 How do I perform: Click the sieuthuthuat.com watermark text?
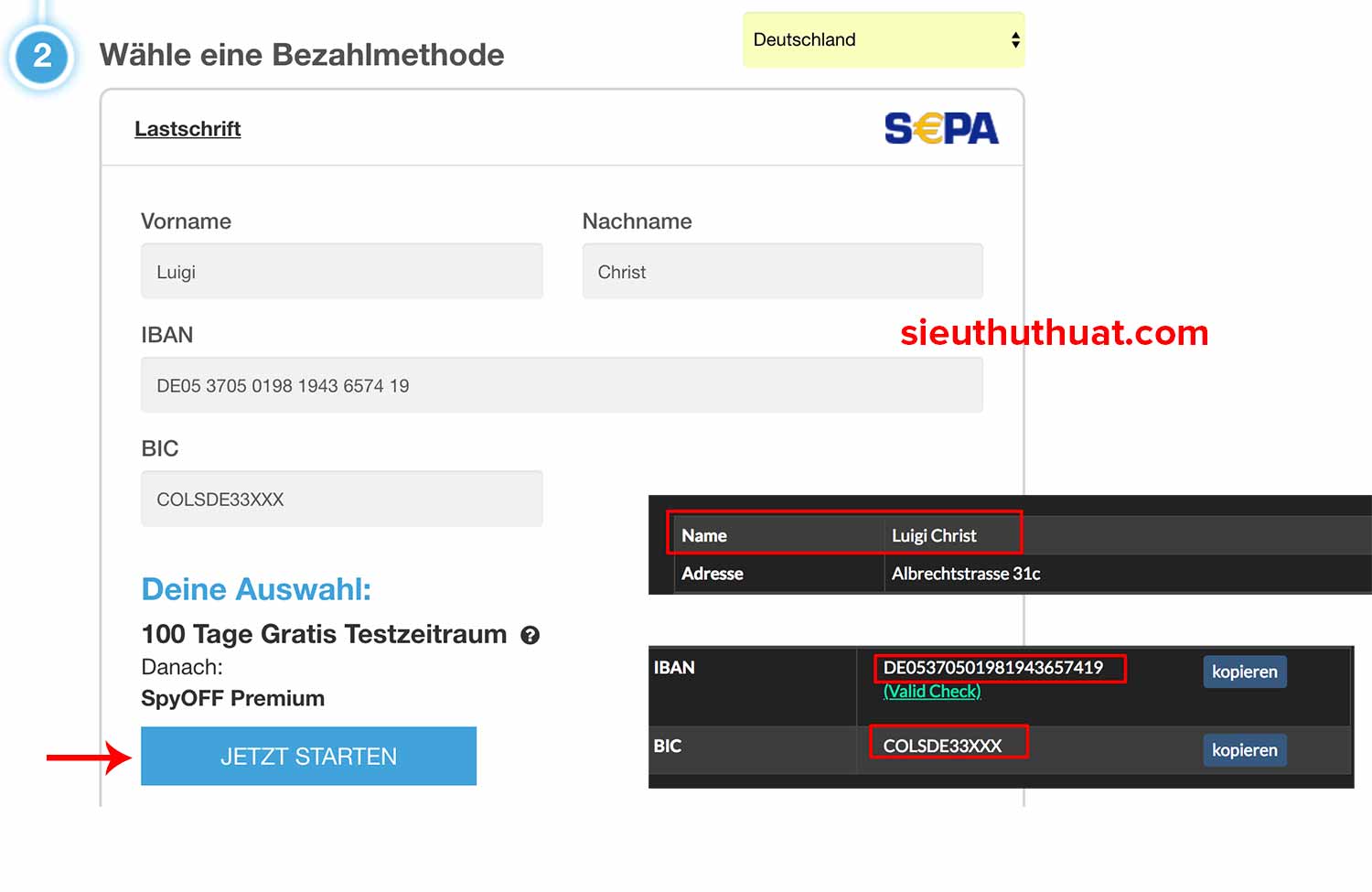1054,333
